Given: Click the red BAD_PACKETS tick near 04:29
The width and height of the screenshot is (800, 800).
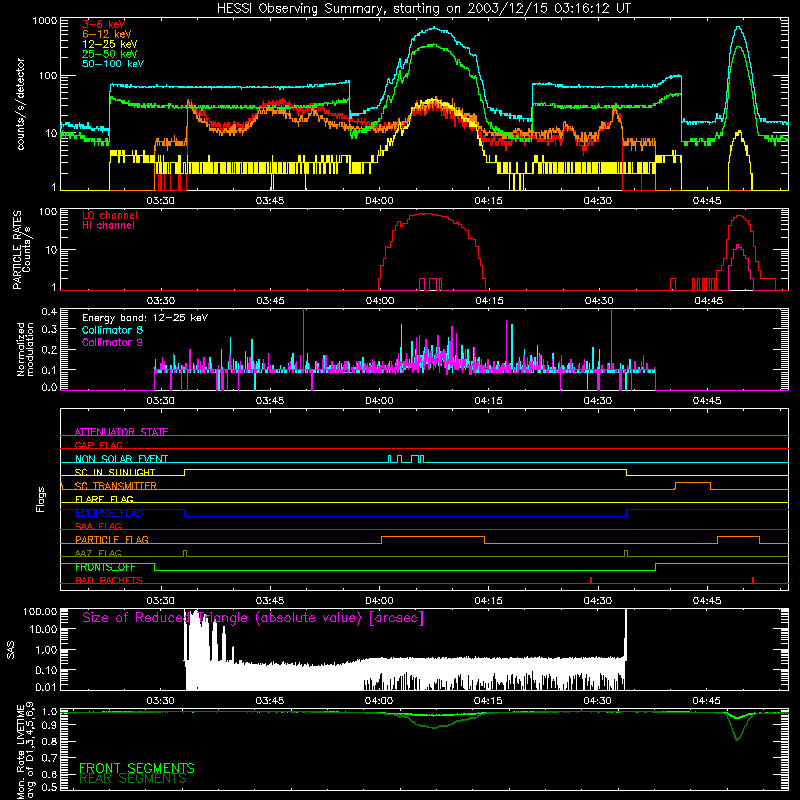Looking at the screenshot, I should 591,580.
